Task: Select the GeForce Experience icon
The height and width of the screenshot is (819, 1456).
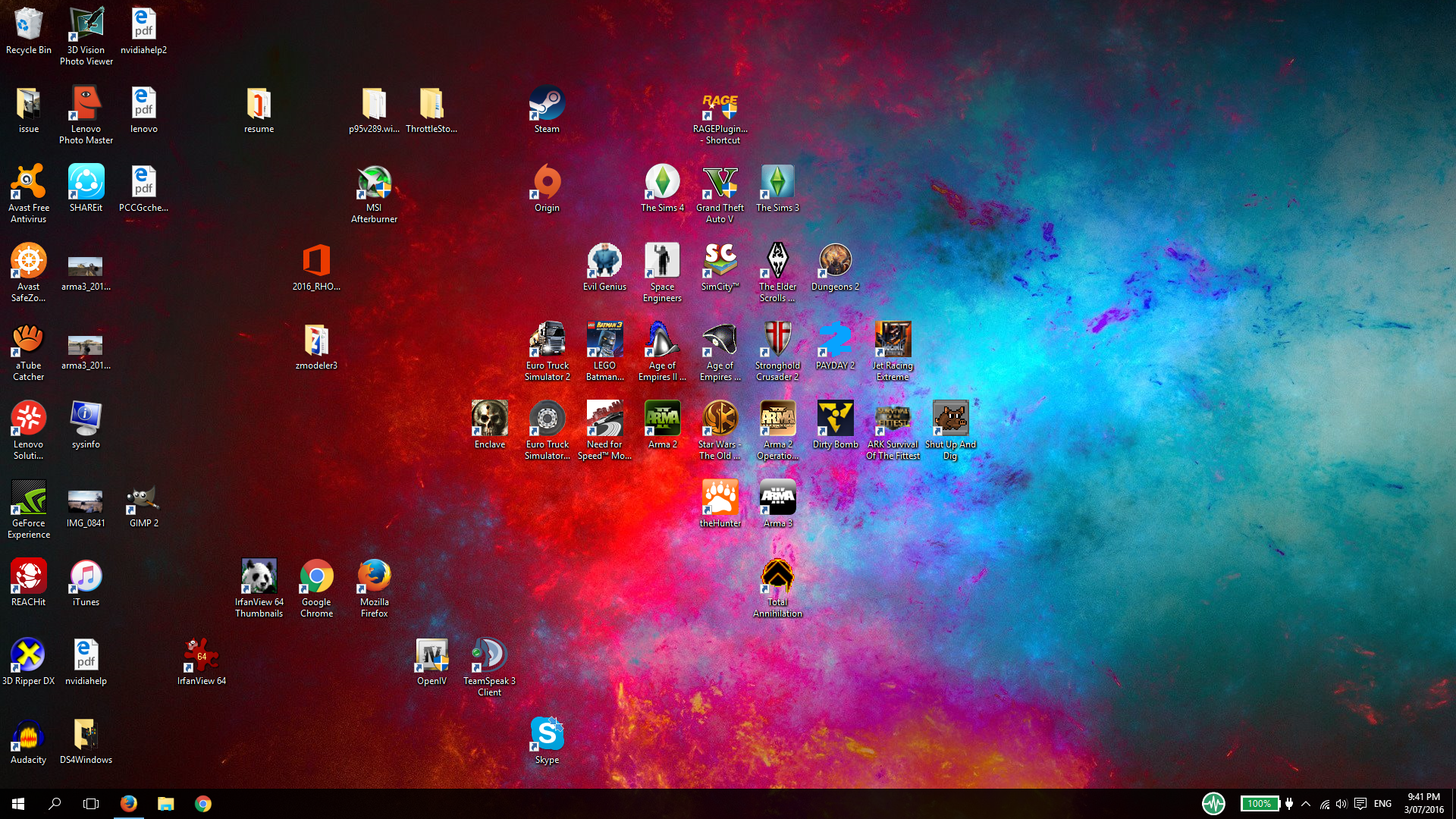Action: (28, 499)
